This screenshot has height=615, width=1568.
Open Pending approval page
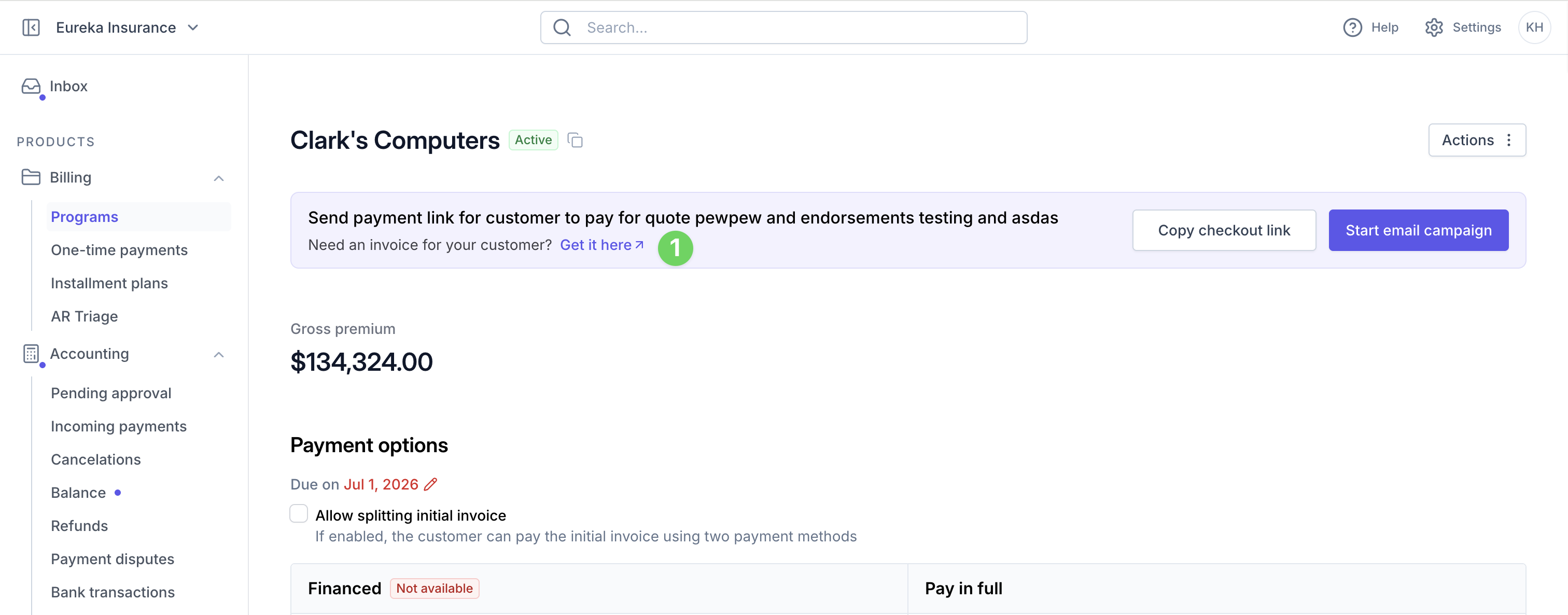click(111, 394)
